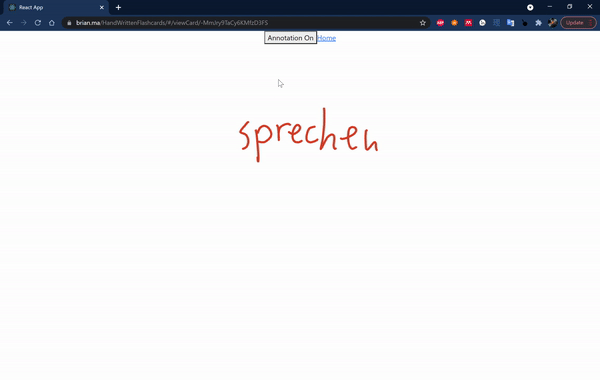Click the handwritten "sprechen" flashcard

pyautogui.click(x=309, y=135)
